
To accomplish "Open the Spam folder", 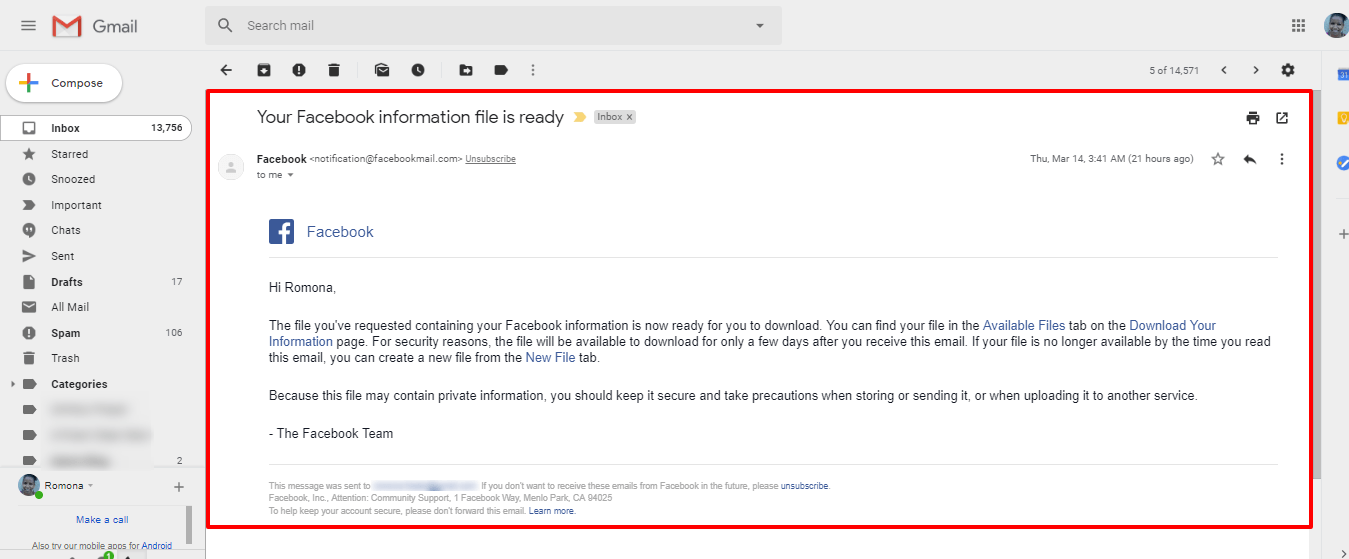I will (x=96, y=333).
